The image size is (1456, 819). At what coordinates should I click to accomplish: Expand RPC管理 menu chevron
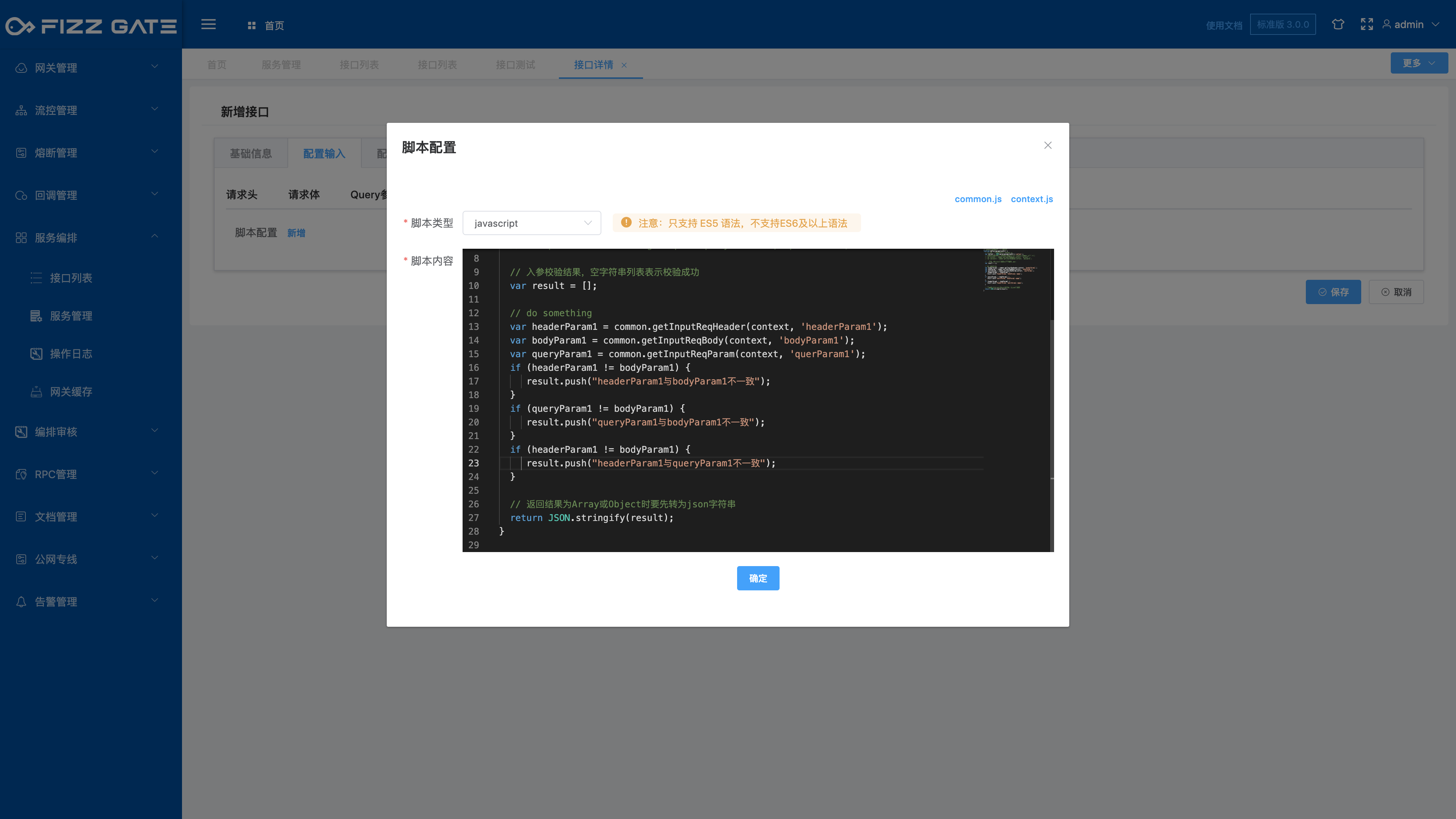pyautogui.click(x=155, y=473)
